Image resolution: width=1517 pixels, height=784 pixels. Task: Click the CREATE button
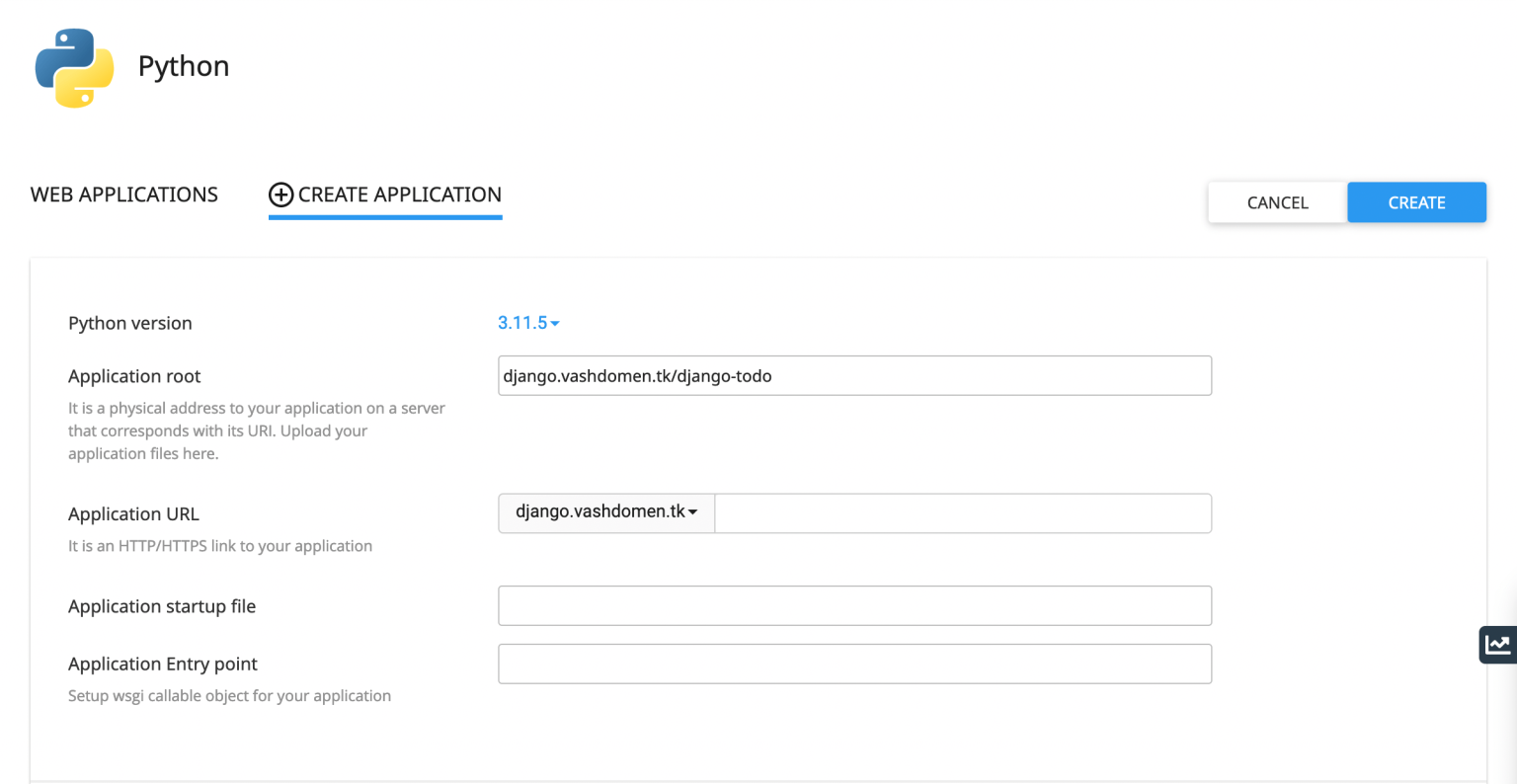pos(1416,202)
